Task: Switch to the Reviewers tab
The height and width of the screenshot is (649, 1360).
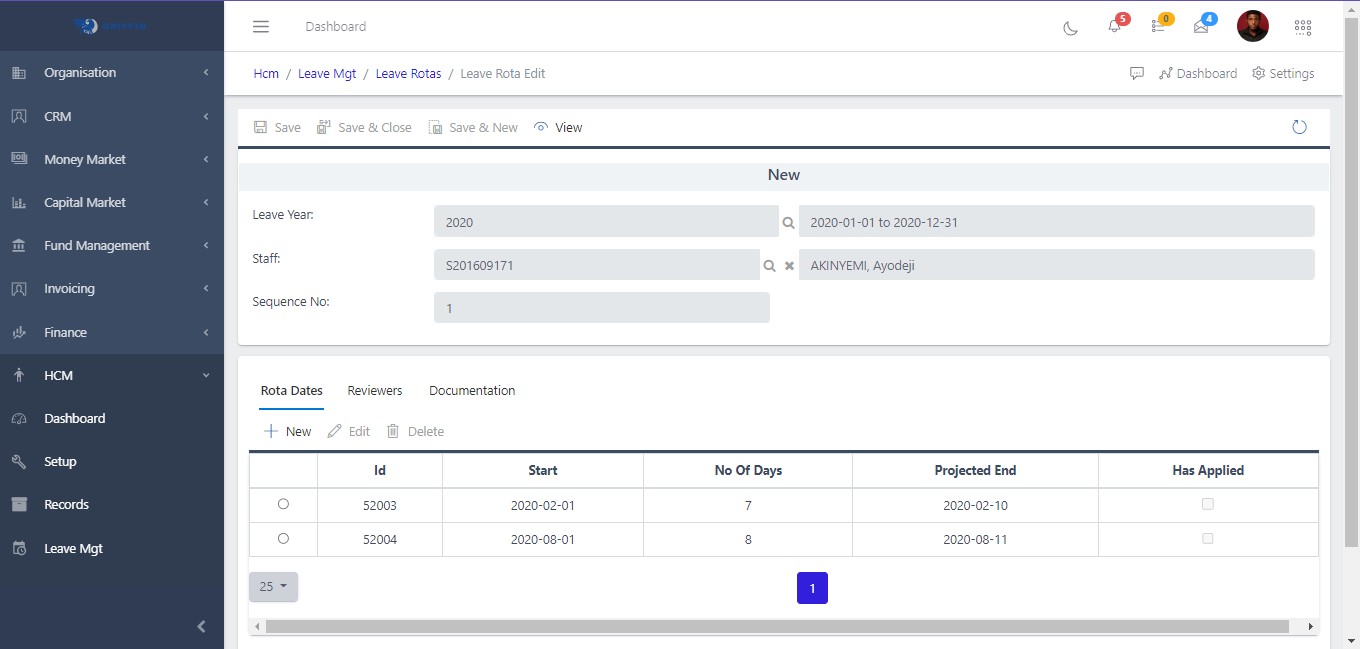Action: [x=374, y=390]
